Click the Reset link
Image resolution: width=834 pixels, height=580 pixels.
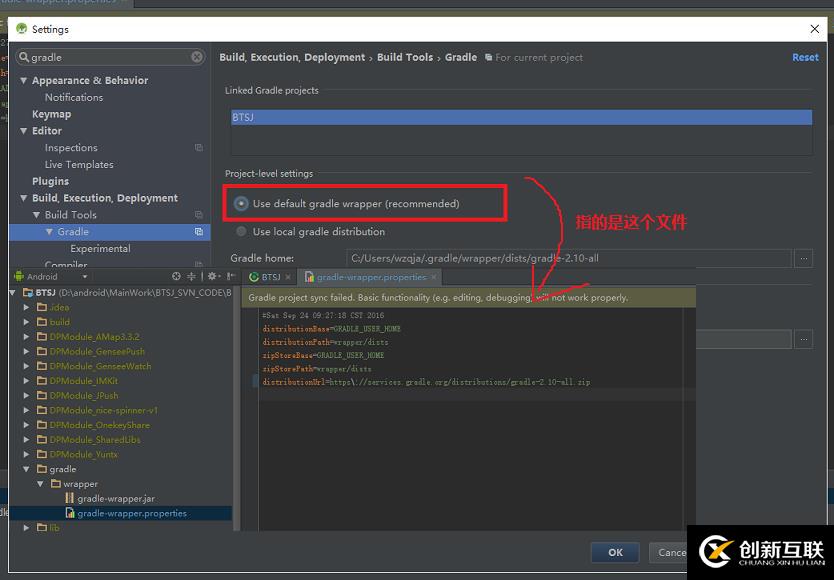[x=805, y=57]
